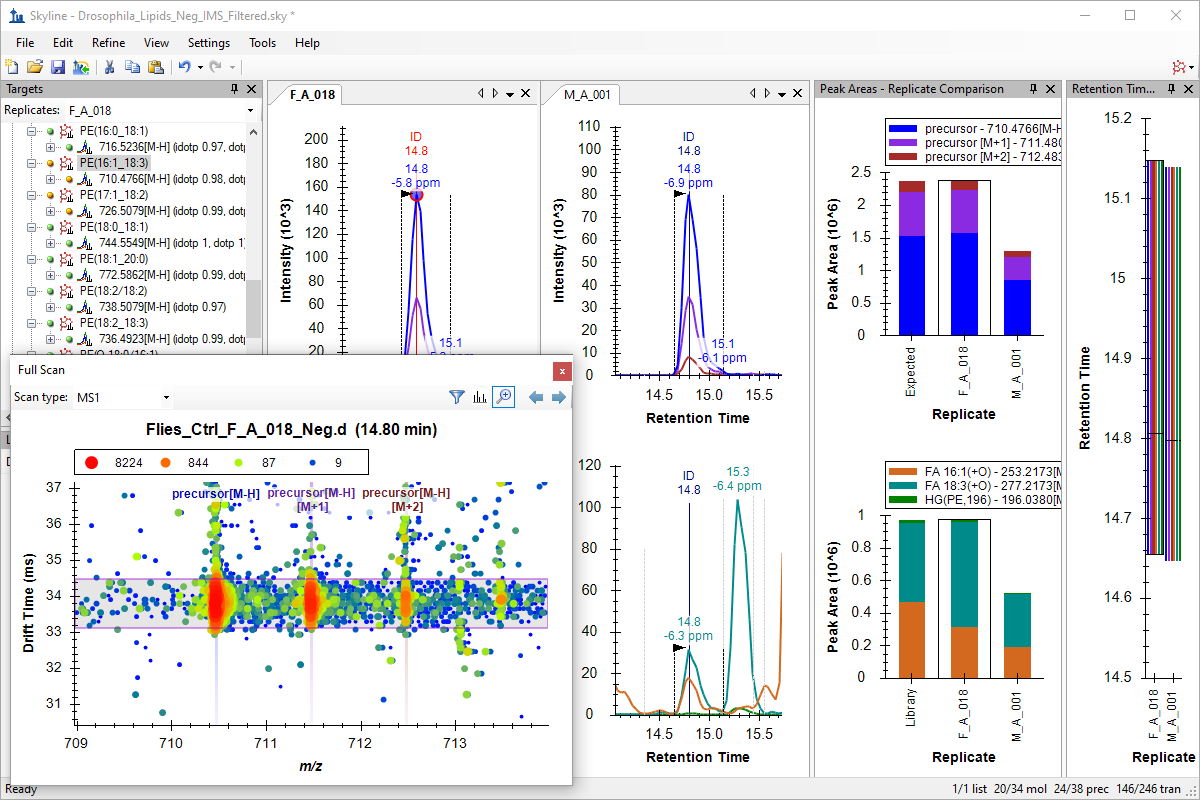The image size is (1200, 800).
Task: Go to next scan with right arrow
Action: 559,397
